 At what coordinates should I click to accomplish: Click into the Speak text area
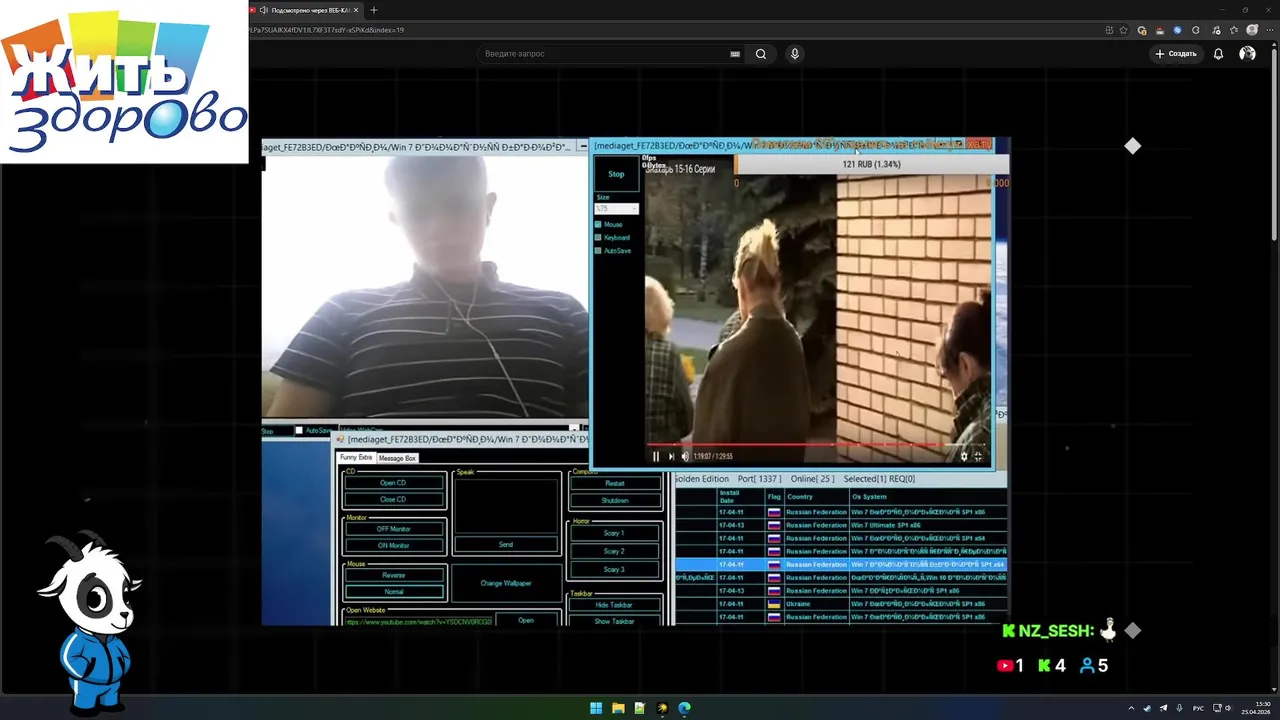tap(506, 506)
